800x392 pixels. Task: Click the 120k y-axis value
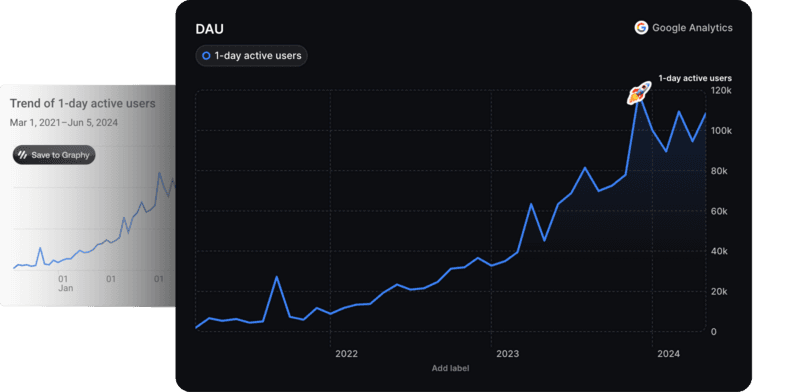[722, 90]
